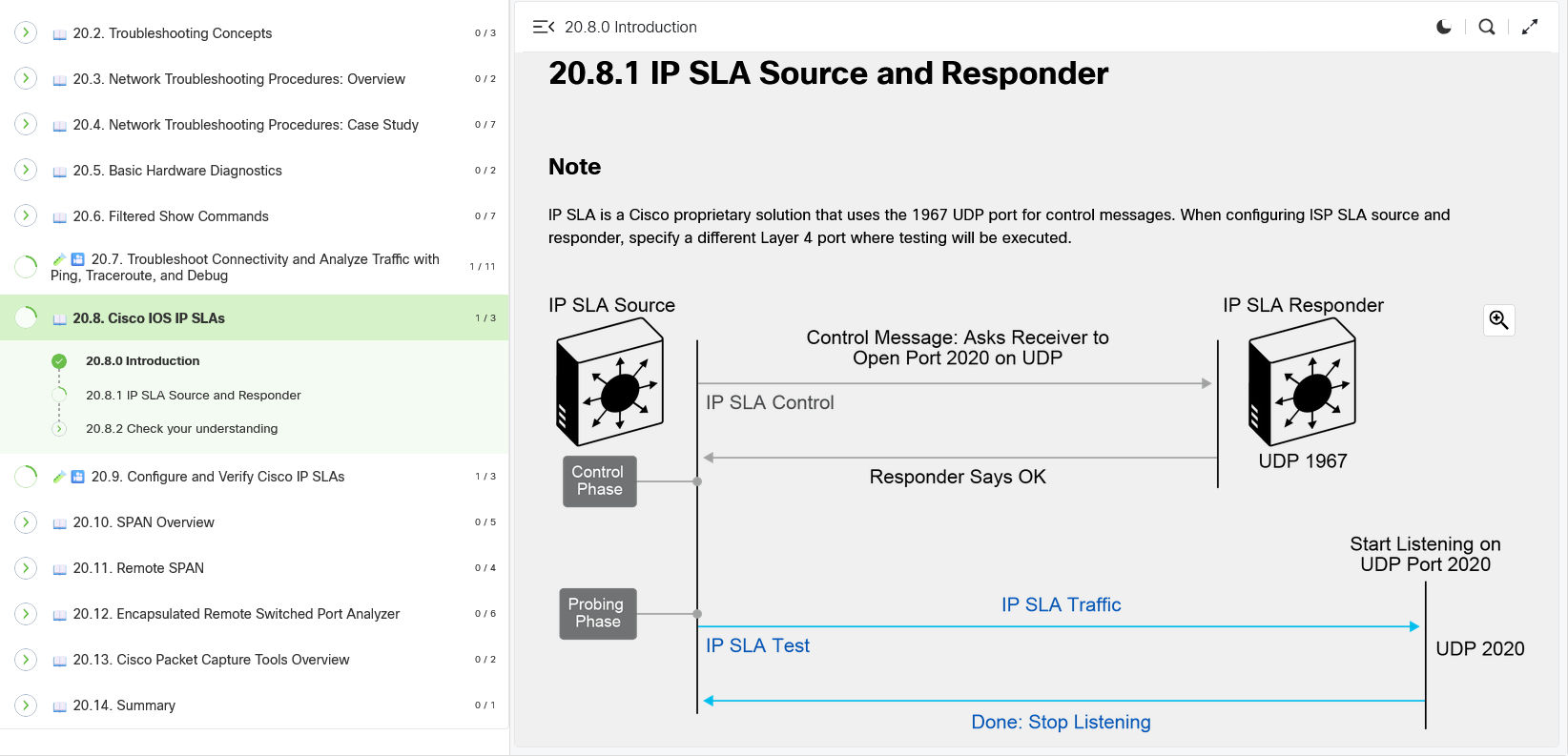Image resolution: width=1568 pixels, height=756 pixels.
Task: Expand section 20.2 Troubleshooting Concepts
Action: point(26,32)
